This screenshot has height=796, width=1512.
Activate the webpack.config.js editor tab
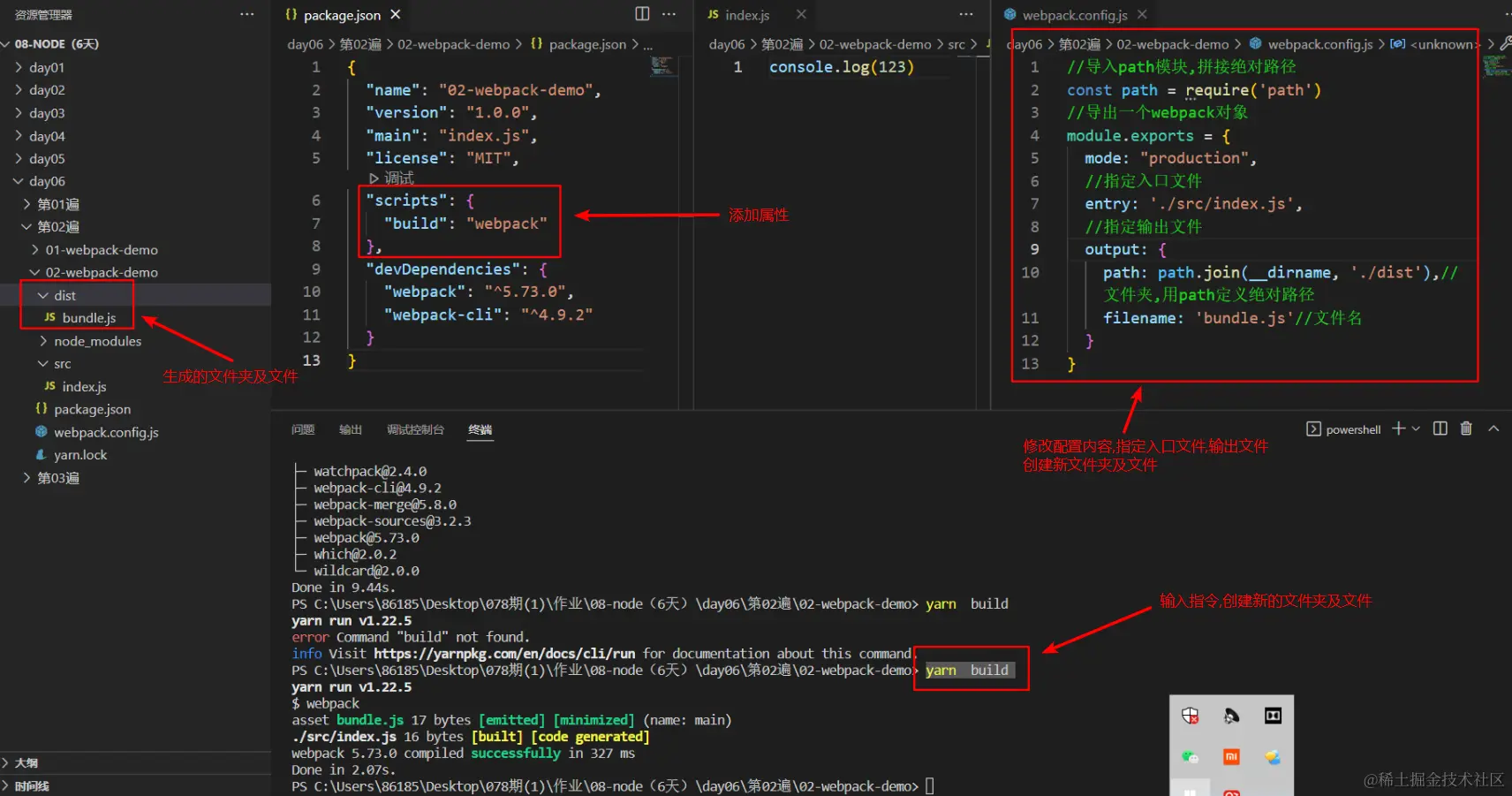pyautogui.click(x=1075, y=15)
